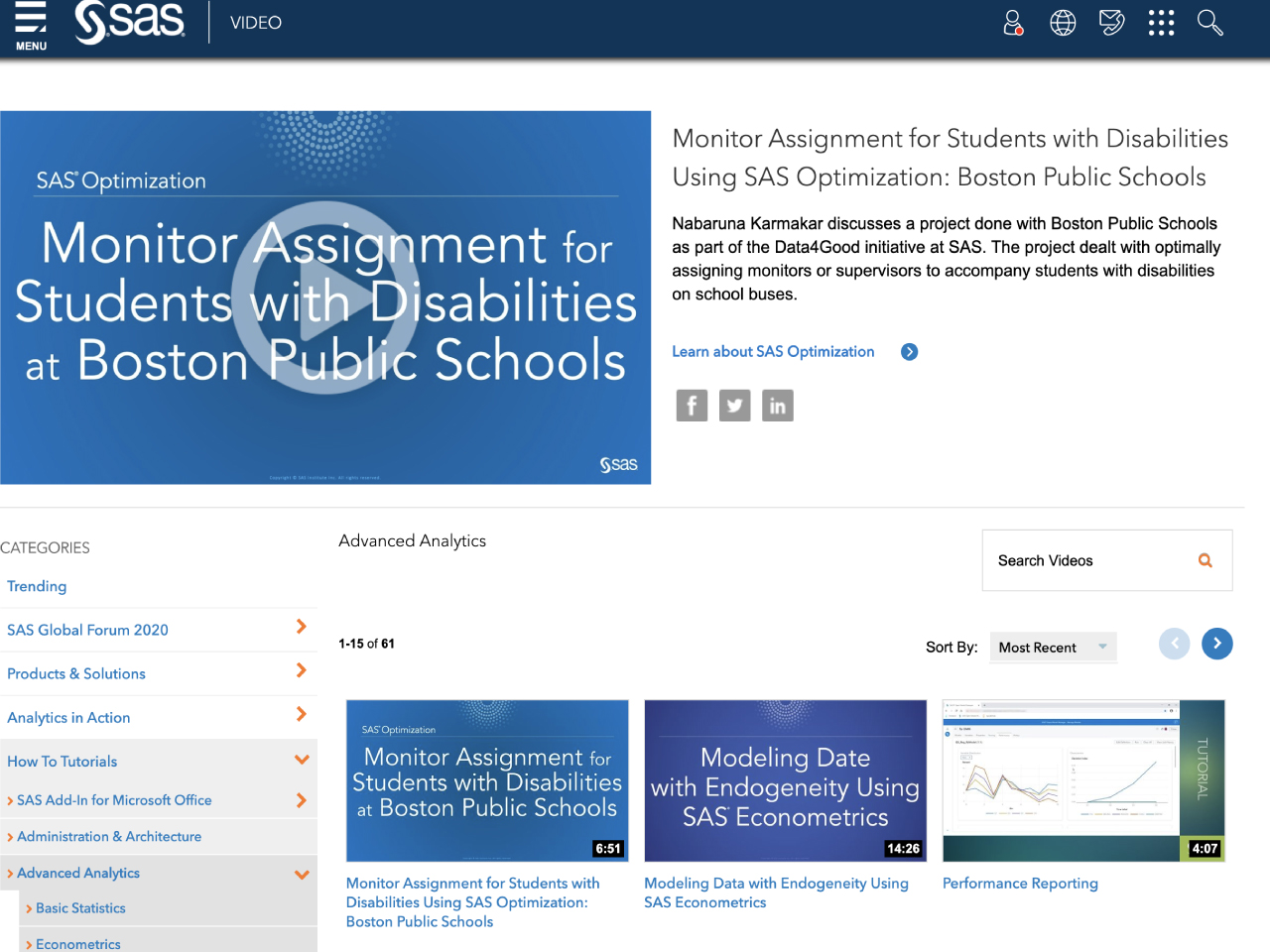Expand Products & Solutions chevron
Screen dimensions: 1270x952
click(x=302, y=670)
